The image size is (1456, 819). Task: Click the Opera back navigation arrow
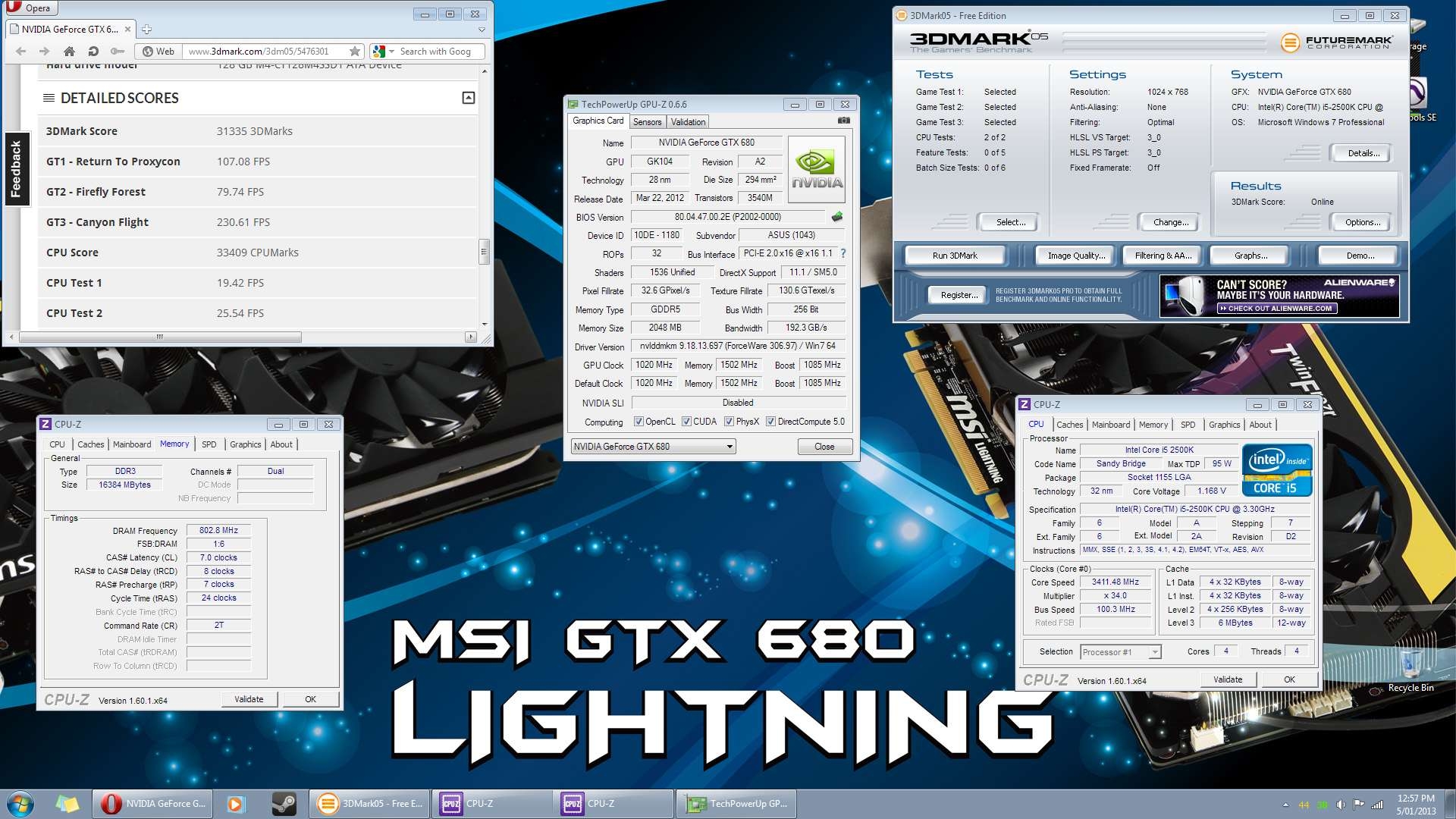(x=21, y=52)
